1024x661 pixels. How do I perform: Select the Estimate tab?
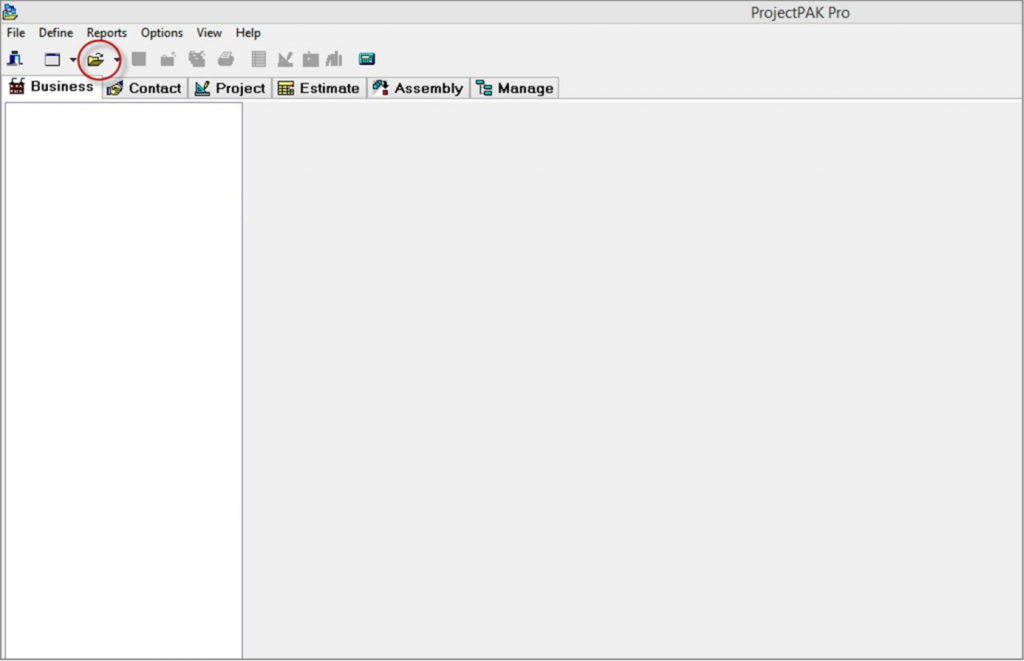[x=319, y=88]
